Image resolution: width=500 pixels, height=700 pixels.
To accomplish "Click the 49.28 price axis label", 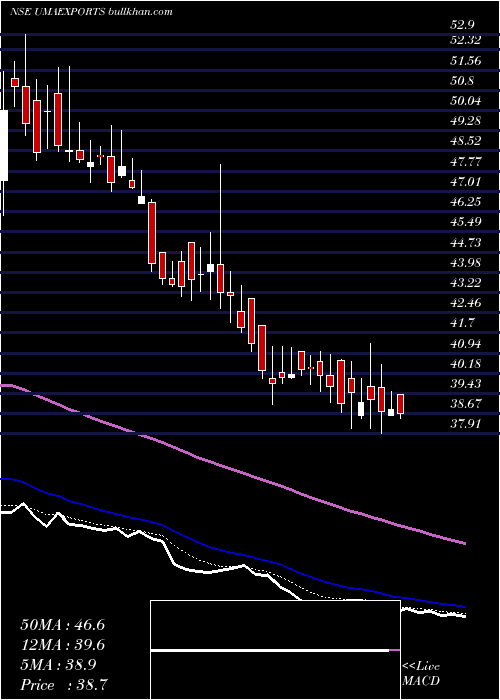I will click(x=465, y=121).
